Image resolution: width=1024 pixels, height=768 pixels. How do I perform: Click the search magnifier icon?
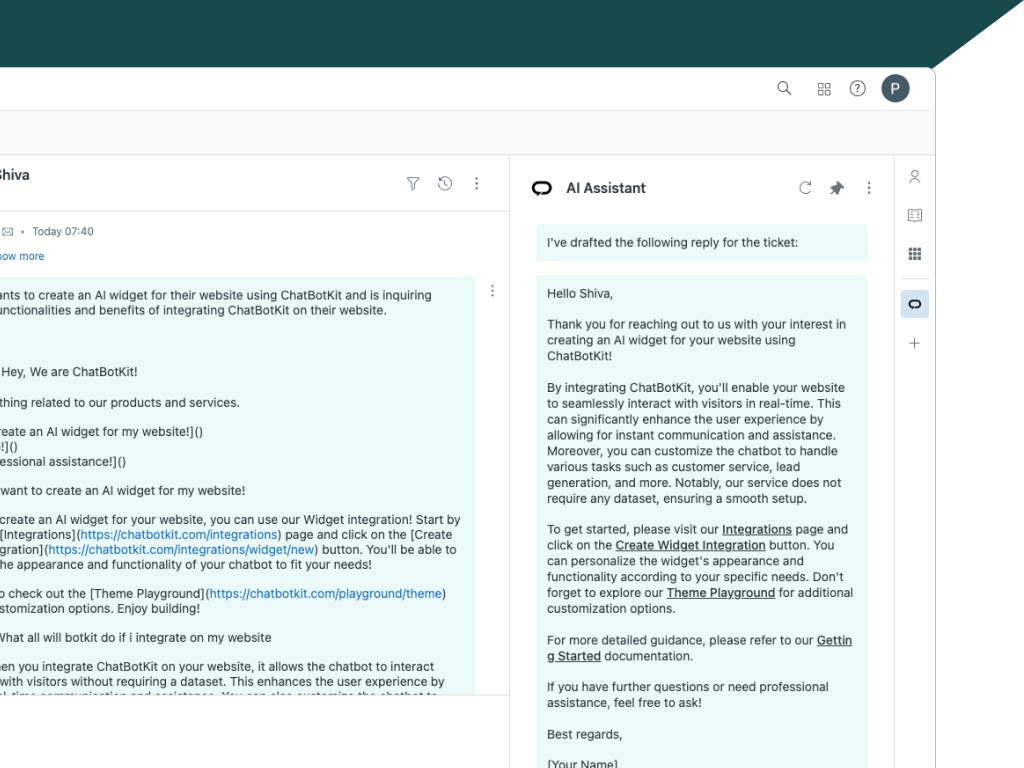(x=784, y=88)
